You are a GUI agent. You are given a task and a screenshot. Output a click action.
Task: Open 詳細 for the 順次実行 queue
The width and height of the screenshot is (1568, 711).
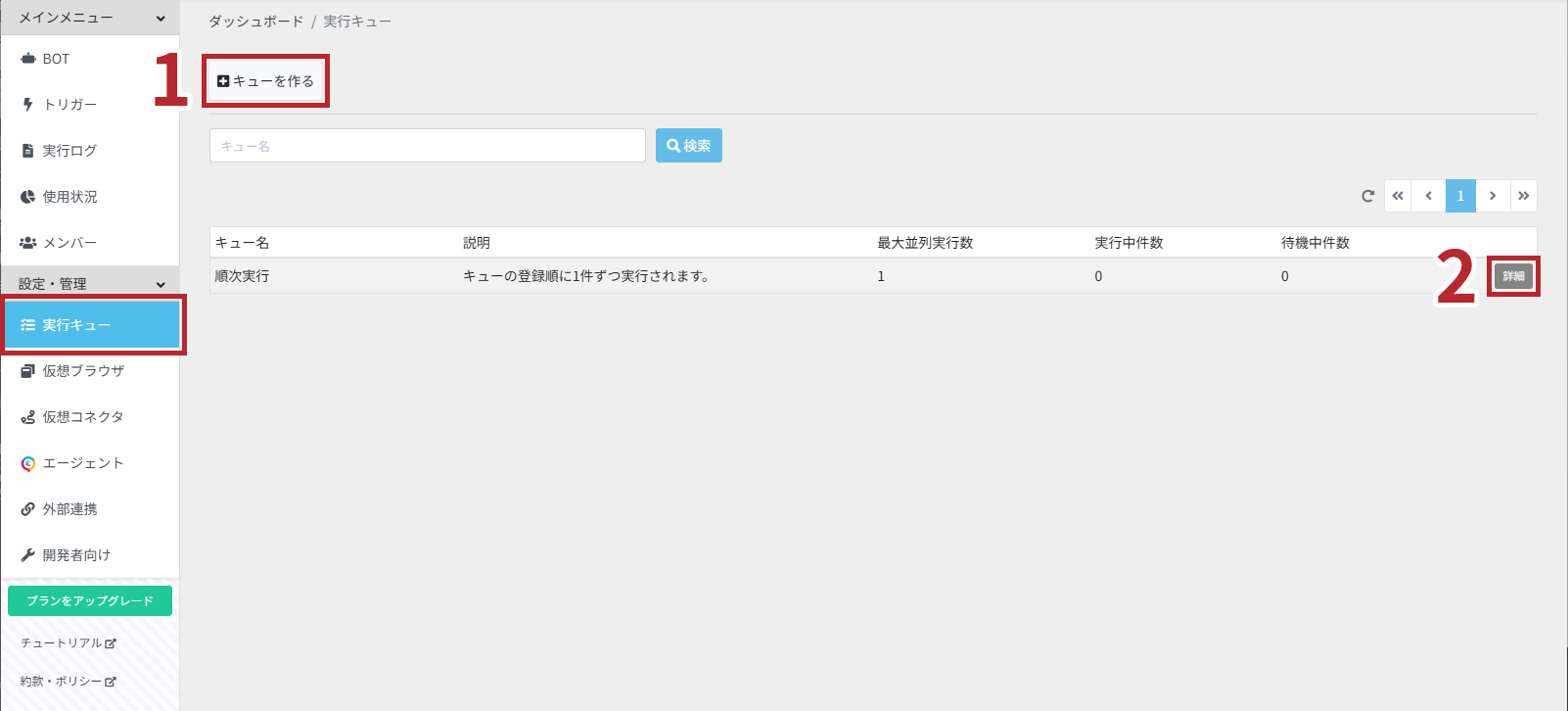click(x=1513, y=276)
